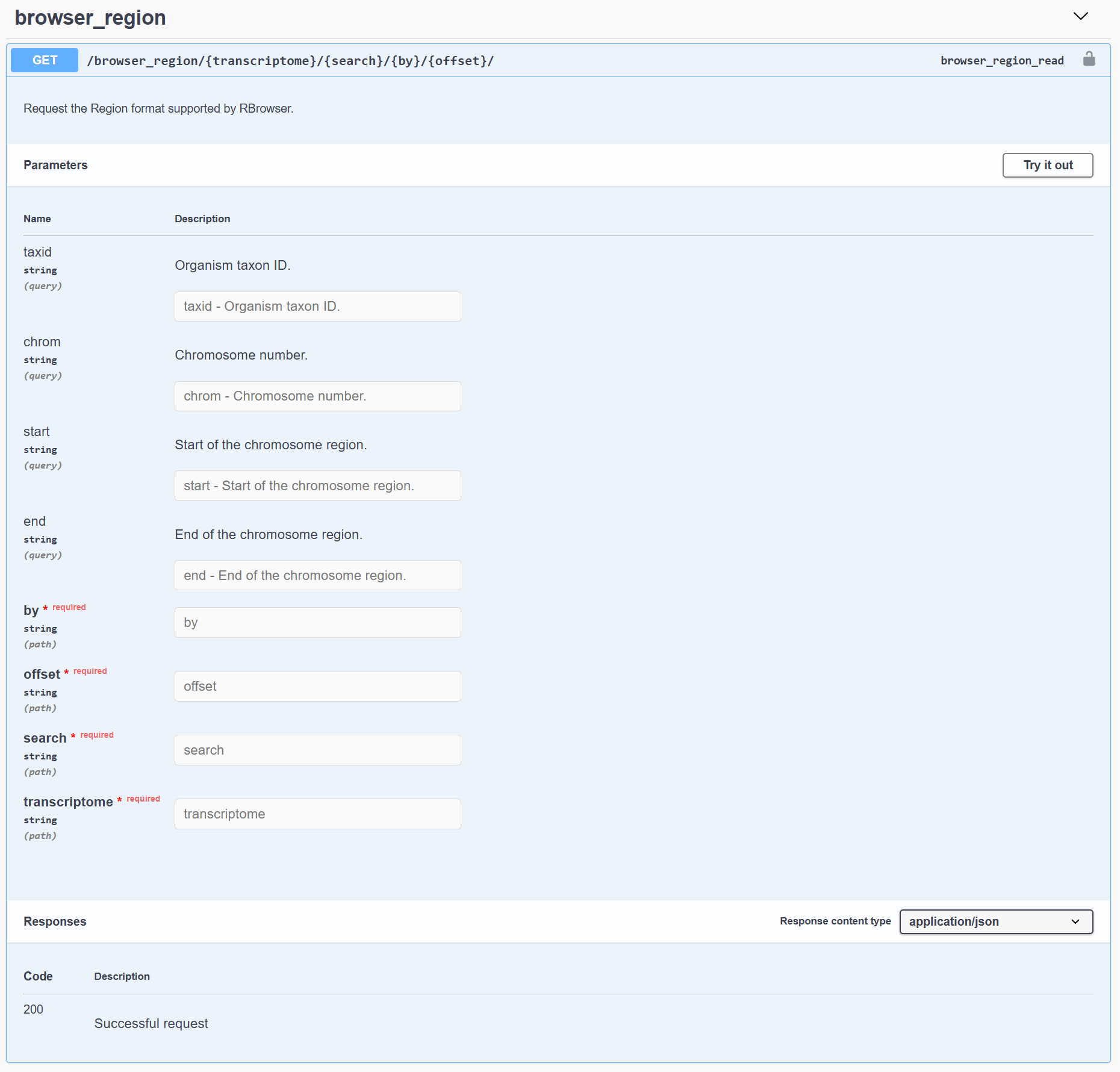This screenshot has width=1120, height=1072.
Task: Focus the chrom Chromosome number field
Action: [x=317, y=396]
